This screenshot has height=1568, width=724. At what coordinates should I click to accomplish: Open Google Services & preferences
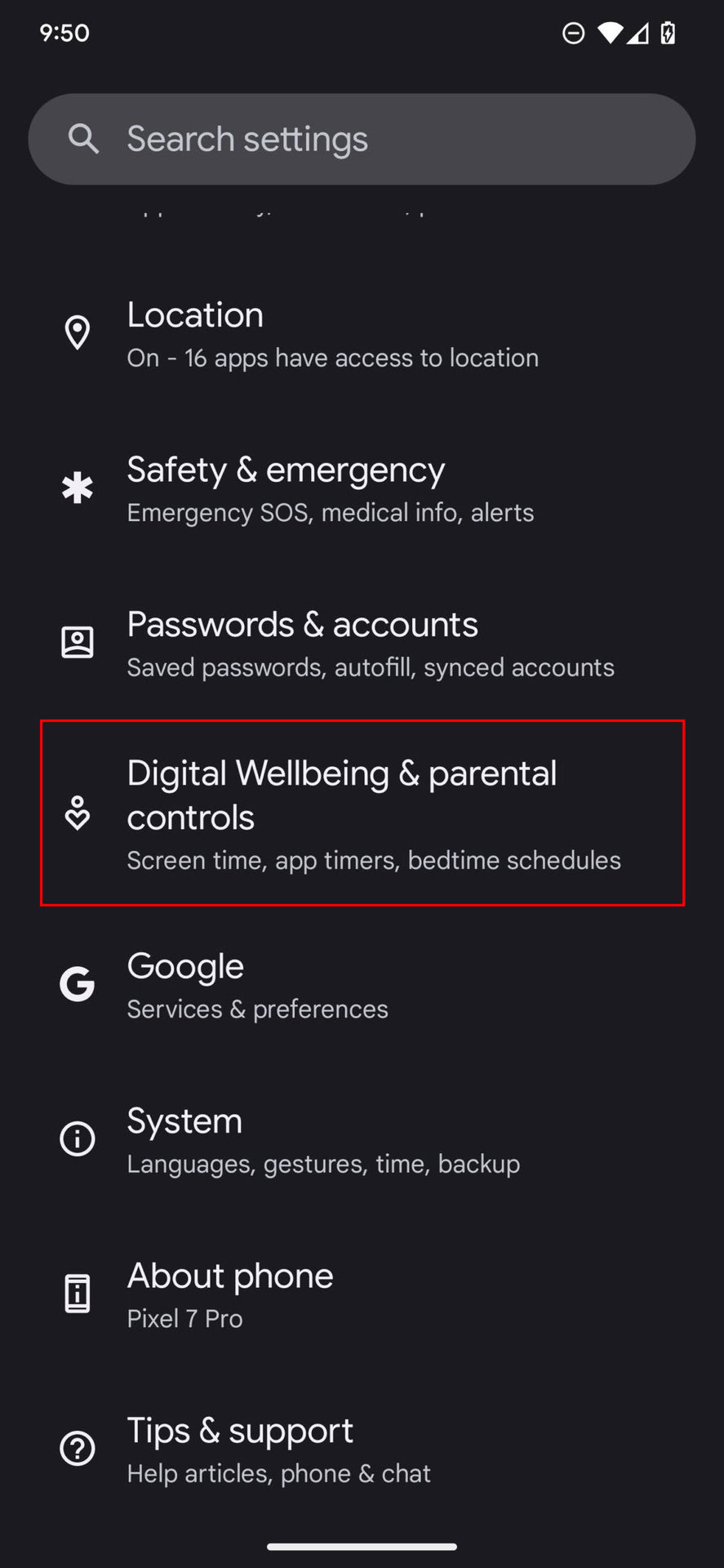(x=362, y=985)
